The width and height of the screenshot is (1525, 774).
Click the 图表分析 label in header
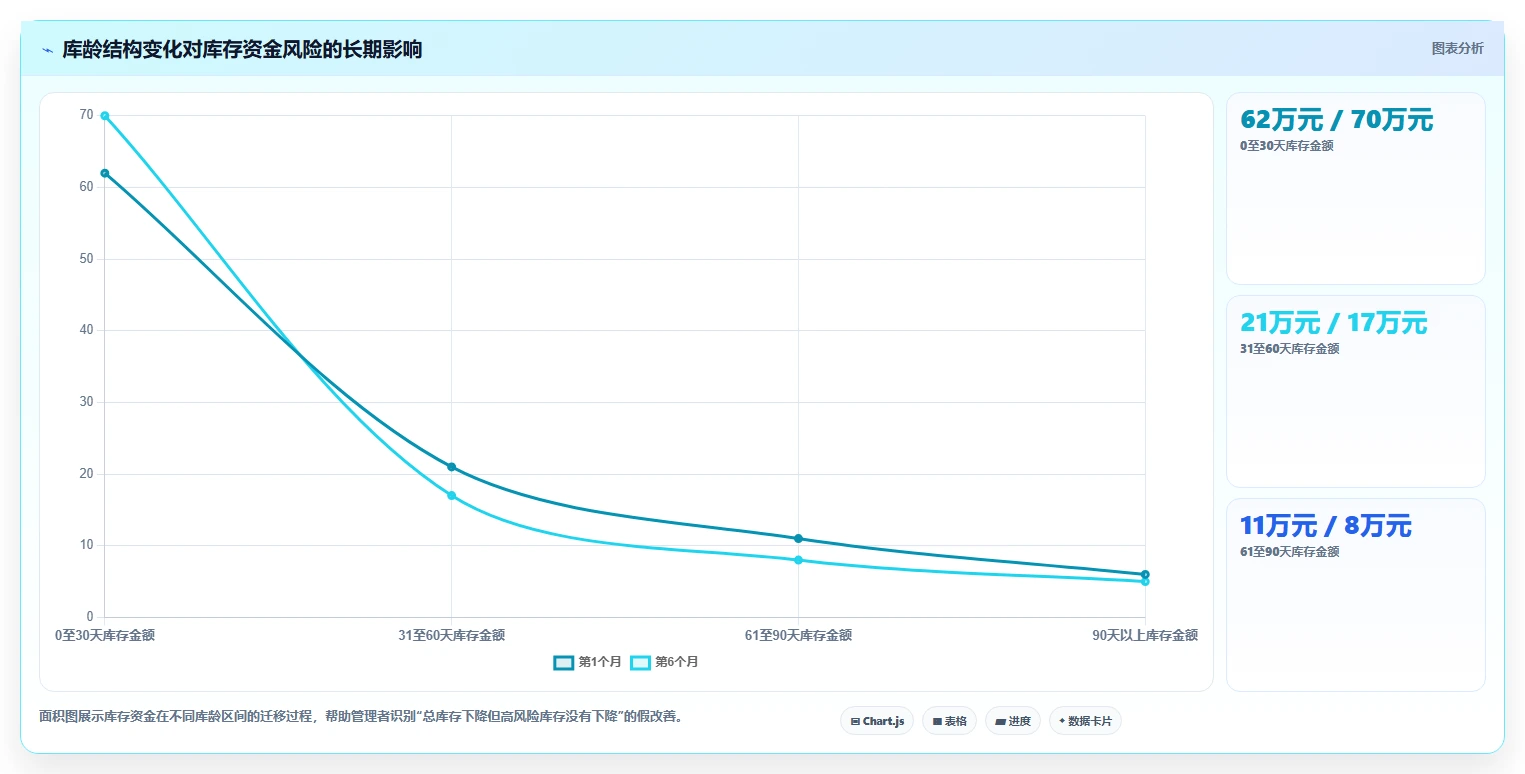click(x=1457, y=49)
